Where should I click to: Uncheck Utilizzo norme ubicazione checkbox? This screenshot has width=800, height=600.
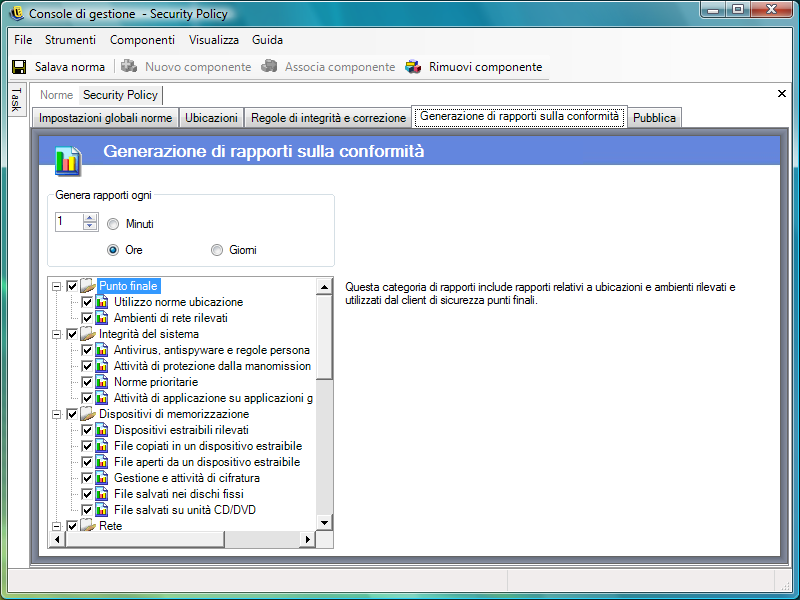click(87, 302)
